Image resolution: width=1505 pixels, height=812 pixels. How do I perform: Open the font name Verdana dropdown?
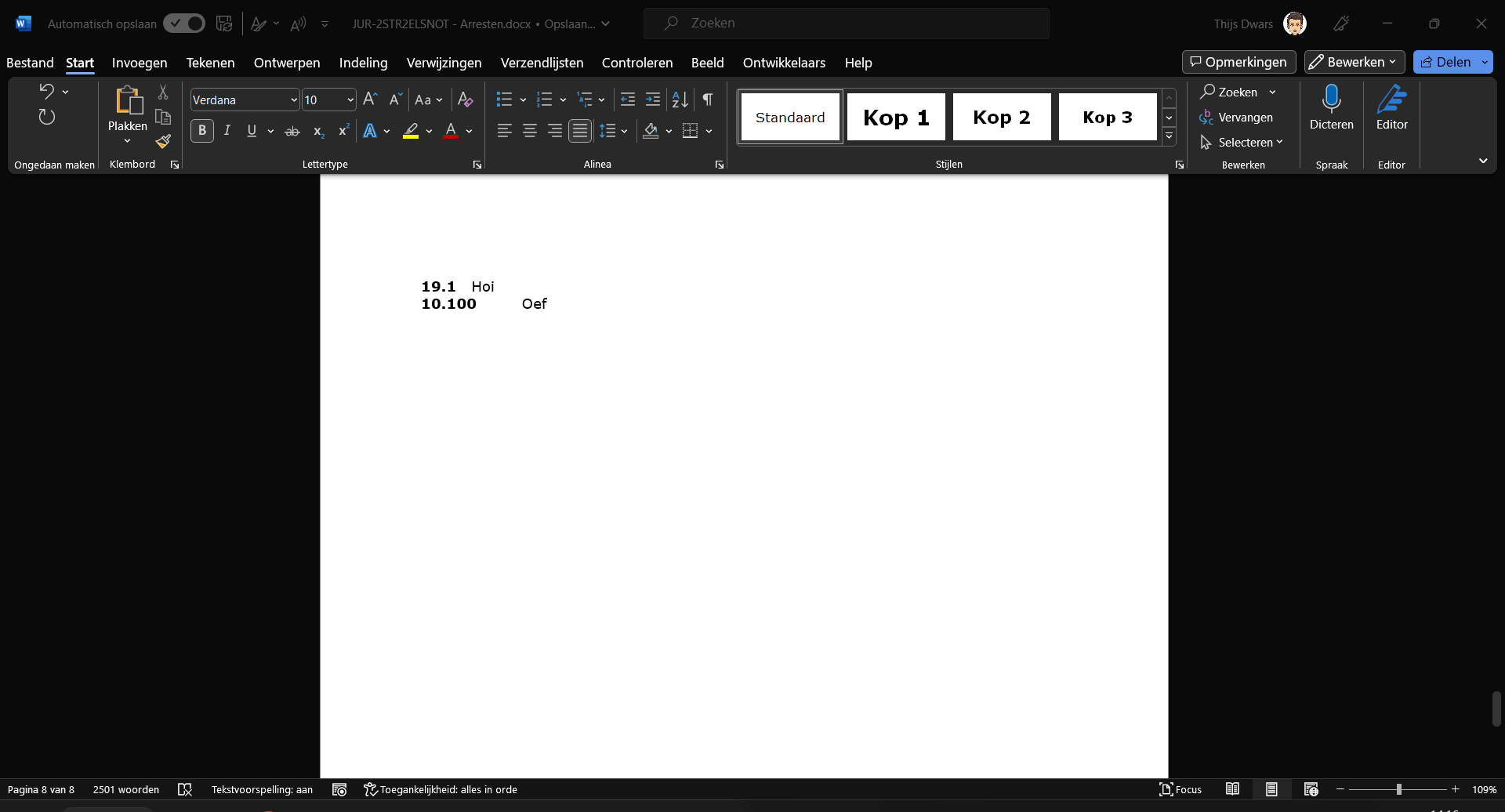(x=294, y=100)
